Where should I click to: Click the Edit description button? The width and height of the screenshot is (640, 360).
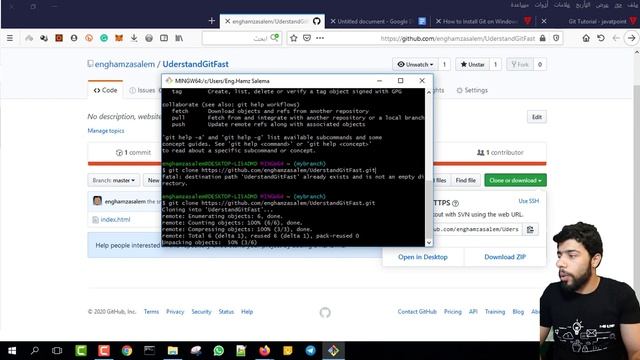coord(536,117)
